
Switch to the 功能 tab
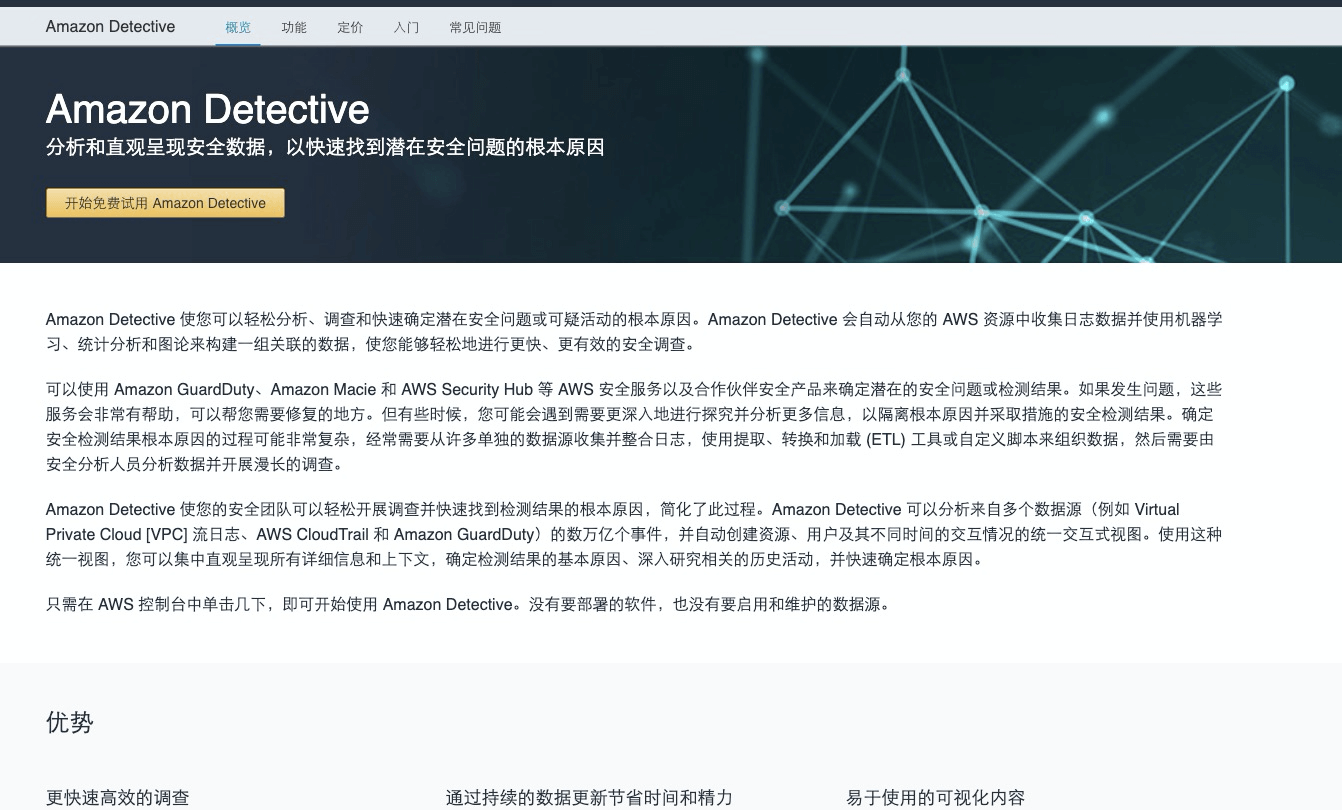click(x=294, y=27)
